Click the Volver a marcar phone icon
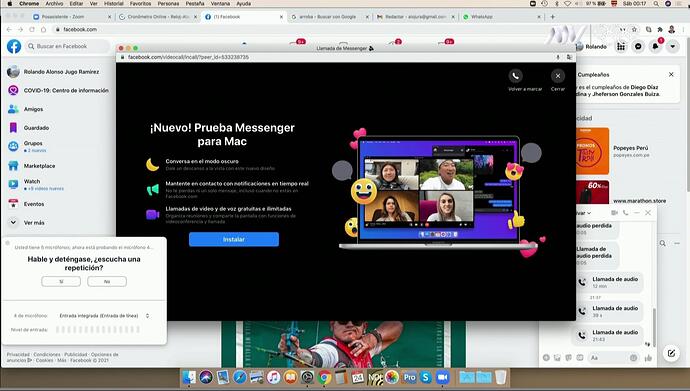The width and height of the screenshot is (690, 391). click(x=515, y=76)
